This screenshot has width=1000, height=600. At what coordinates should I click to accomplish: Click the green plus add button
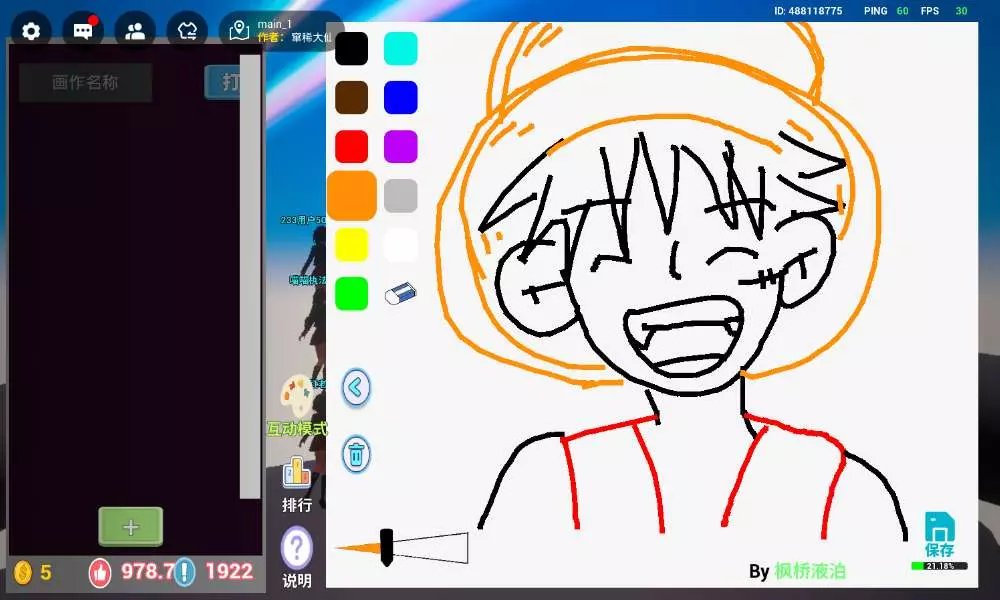click(131, 527)
